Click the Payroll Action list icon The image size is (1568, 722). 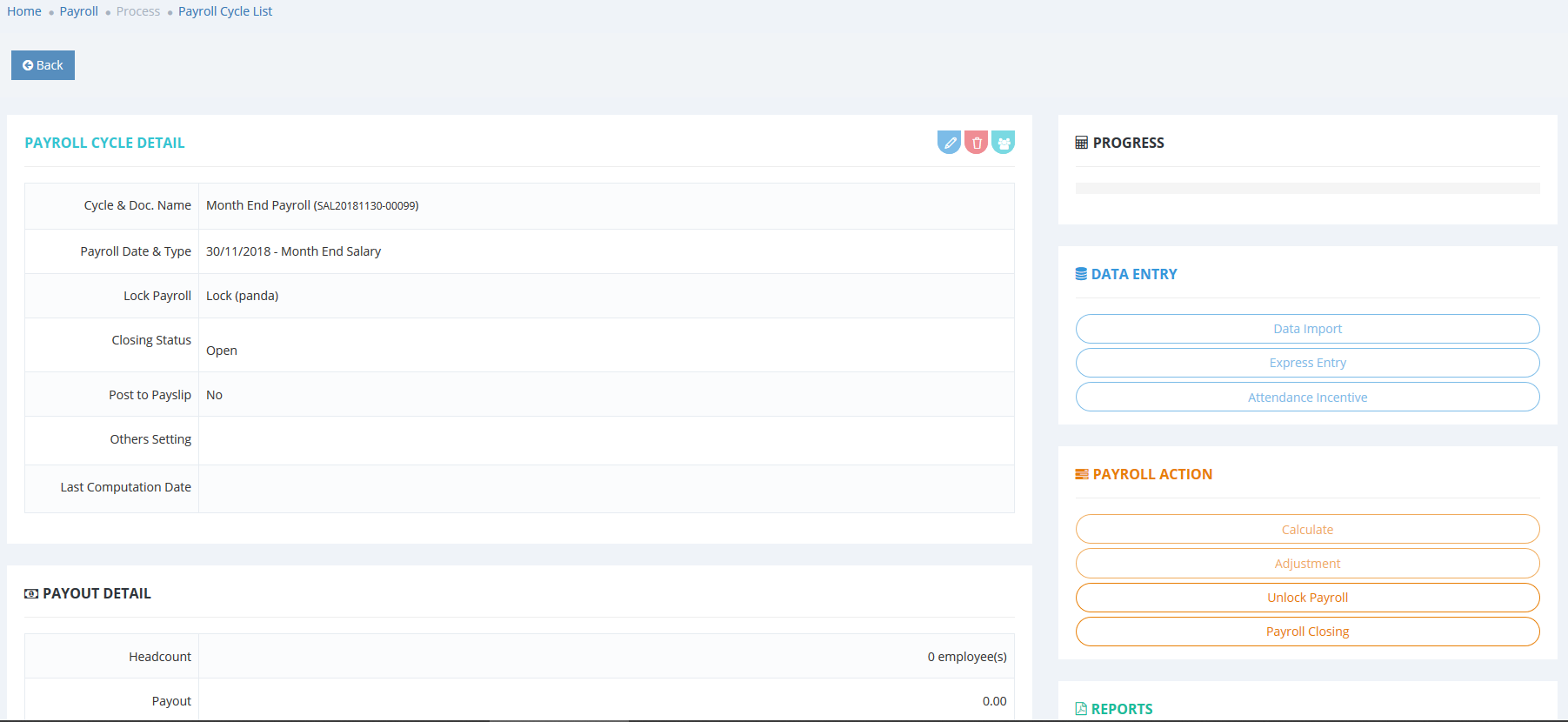click(1081, 474)
